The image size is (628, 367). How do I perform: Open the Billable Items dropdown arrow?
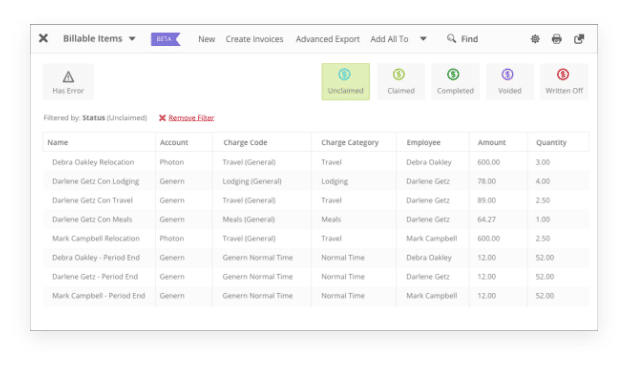132,39
